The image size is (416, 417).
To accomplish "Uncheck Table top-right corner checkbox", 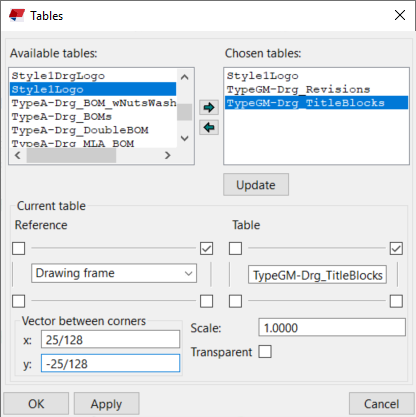I will tap(396, 248).
